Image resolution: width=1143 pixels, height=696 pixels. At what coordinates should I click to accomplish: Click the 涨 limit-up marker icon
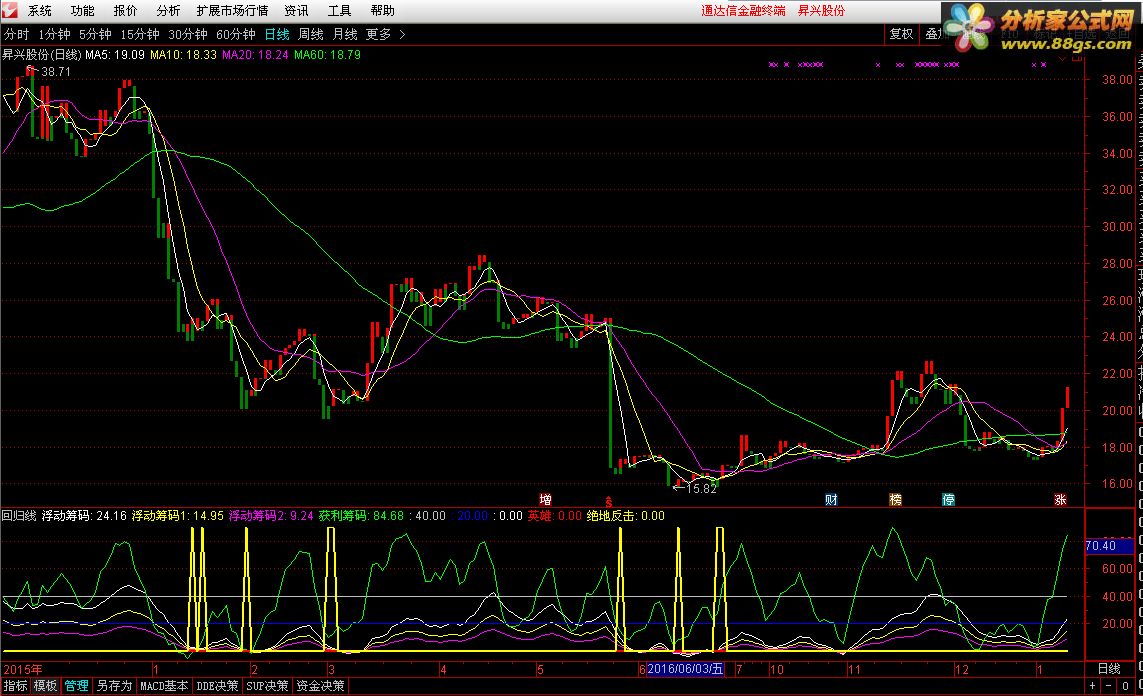[x=1060, y=500]
